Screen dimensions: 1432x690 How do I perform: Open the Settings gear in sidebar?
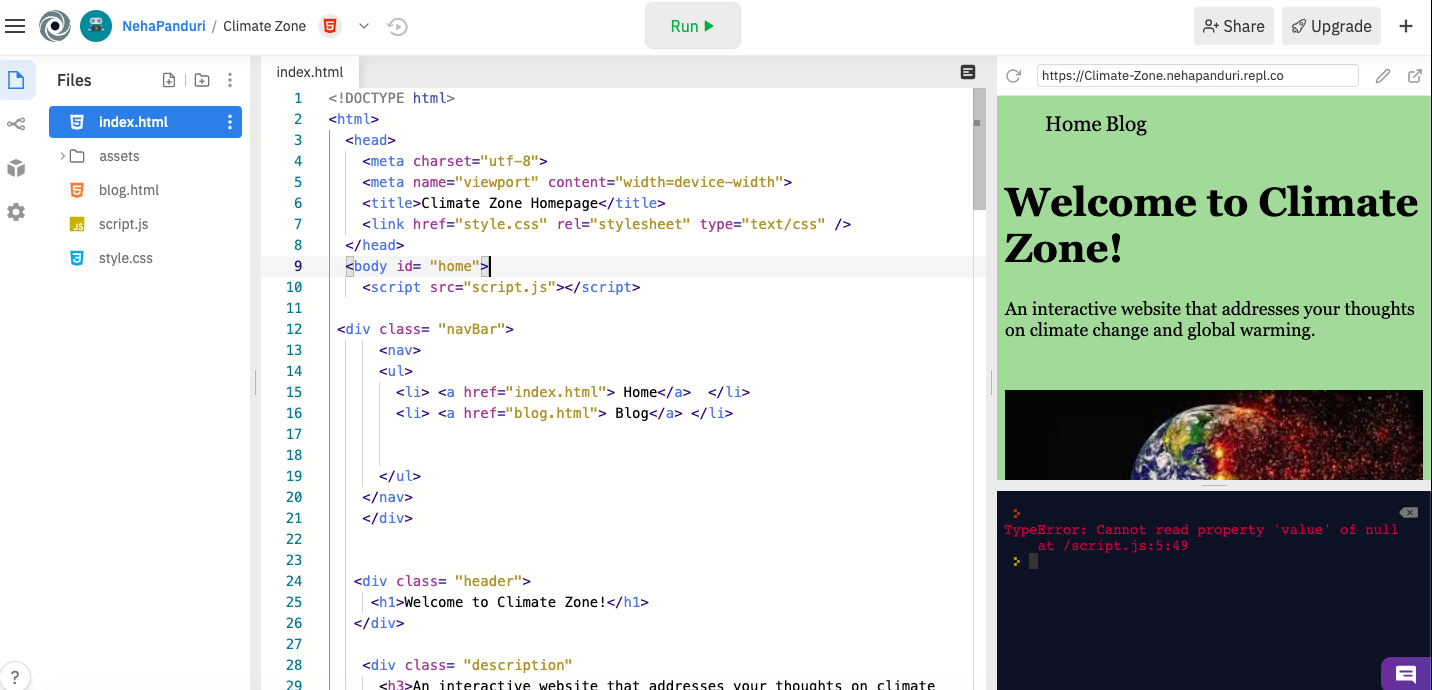16,212
